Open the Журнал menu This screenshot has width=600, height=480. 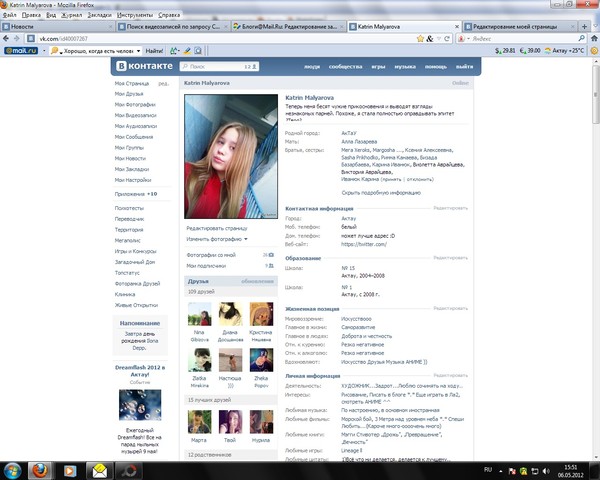point(72,15)
